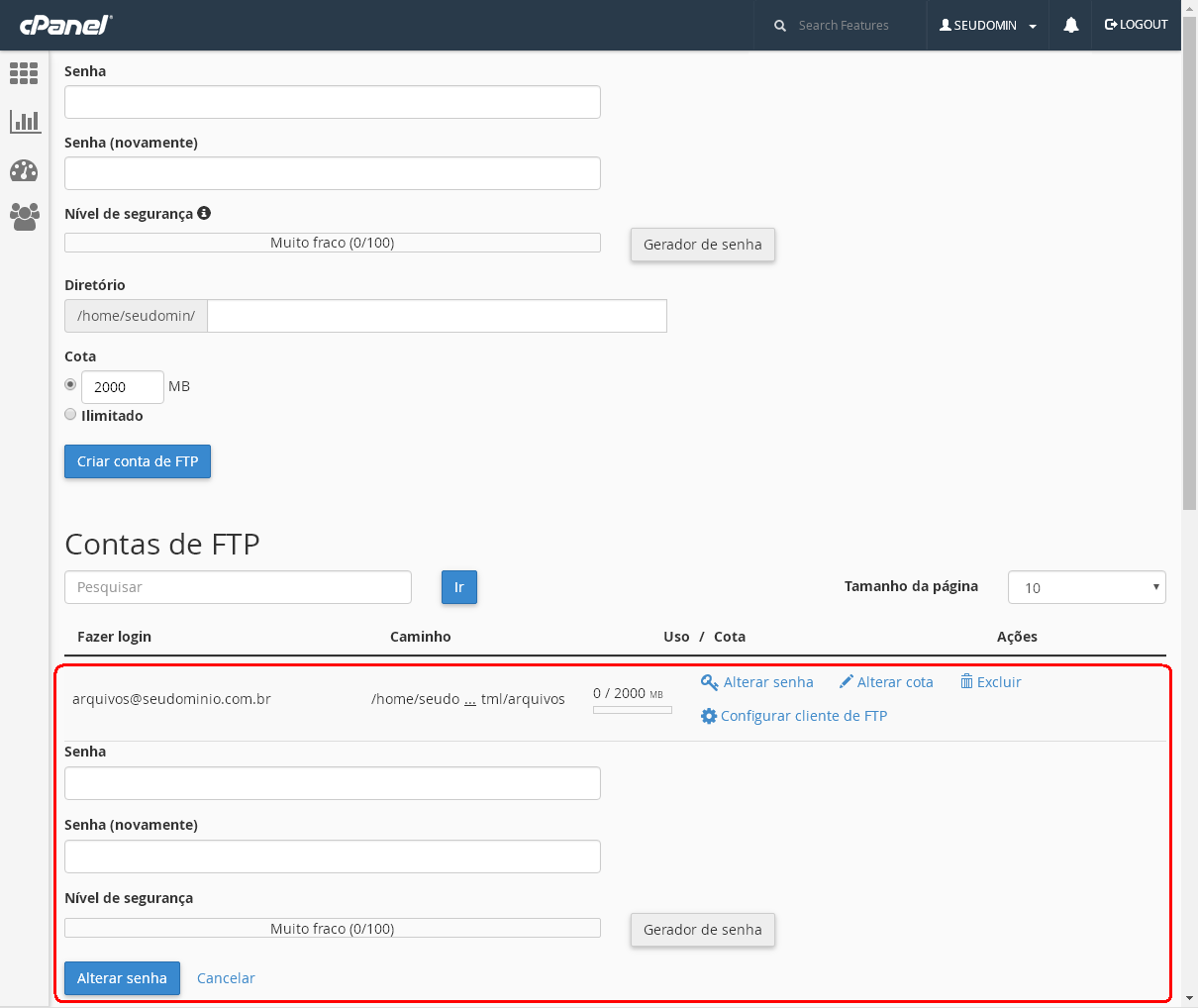The height and width of the screenshot is (1008, 1198).
Task: Select the 2000 MB quota radio button
Action: (x=70, y=384)
